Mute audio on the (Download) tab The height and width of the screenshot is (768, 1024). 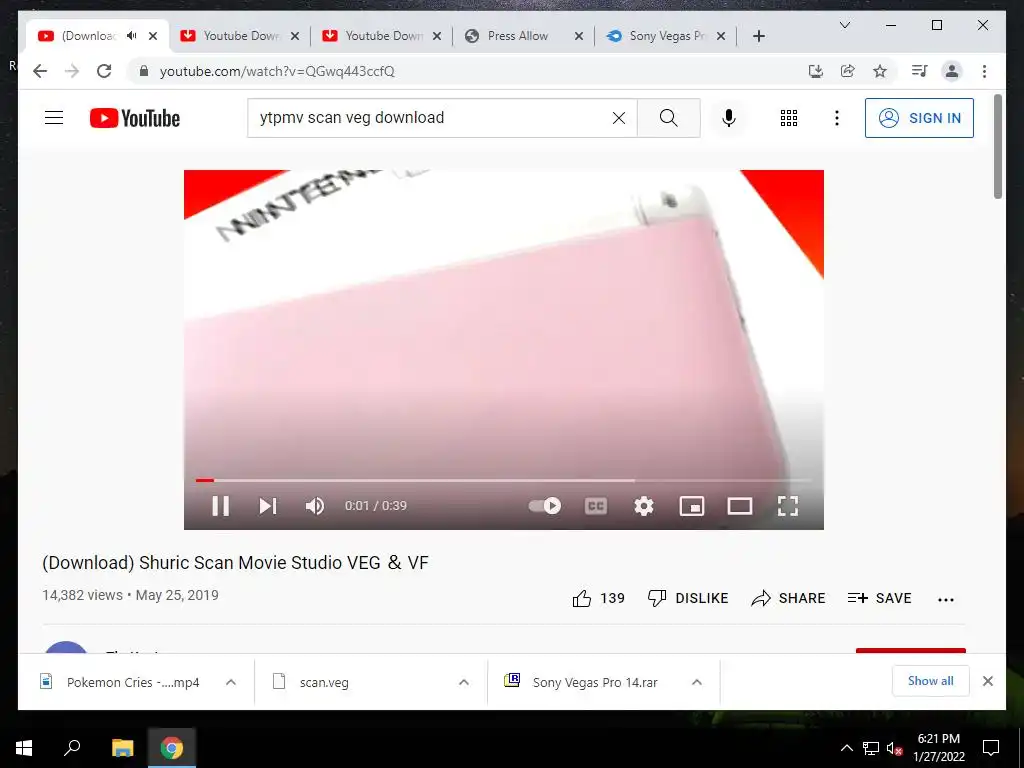131,36
